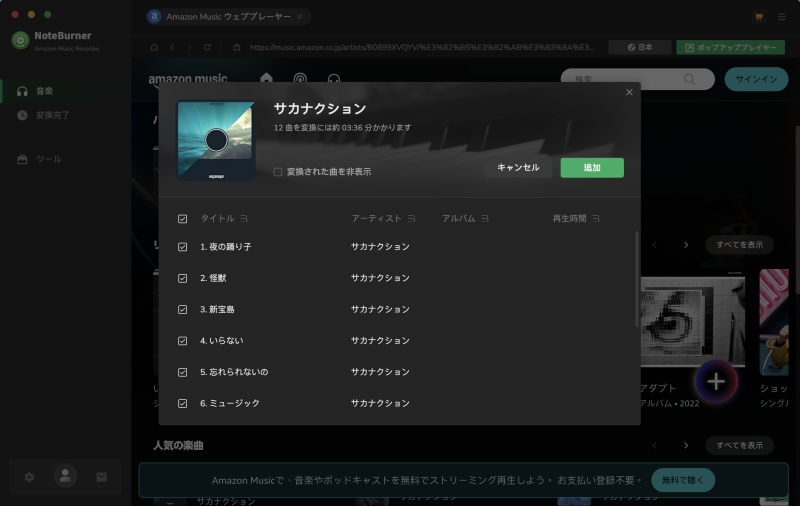Select the Amazon Music ウェブプレーヤー tab
Image resolution: width=800 pixels, height=506 pixels.
229,17
